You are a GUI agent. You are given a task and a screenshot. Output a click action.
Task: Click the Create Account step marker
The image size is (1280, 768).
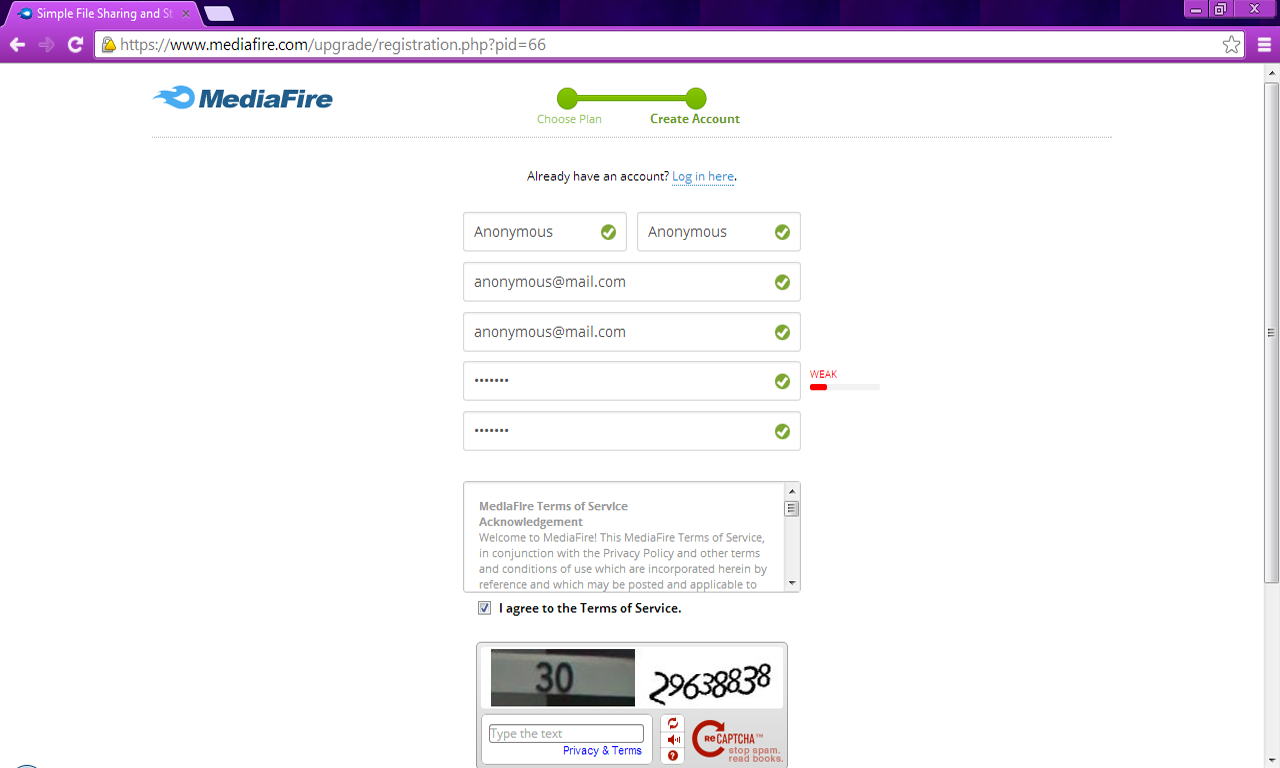pyautogui.click(x=694, y=99)
